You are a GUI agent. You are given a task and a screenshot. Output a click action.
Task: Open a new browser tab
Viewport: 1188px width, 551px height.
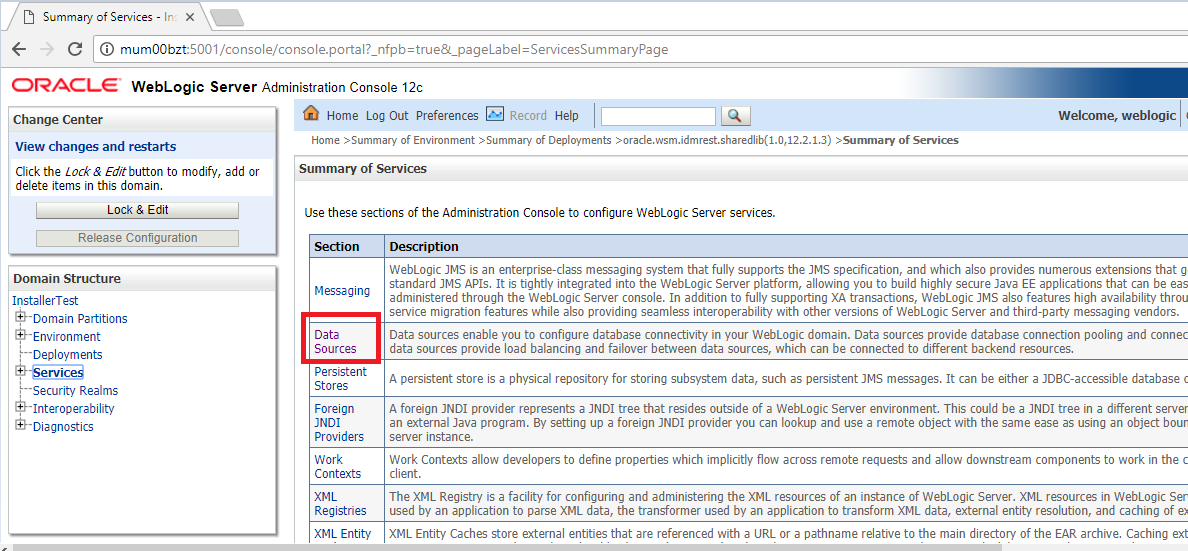point(225,17)
